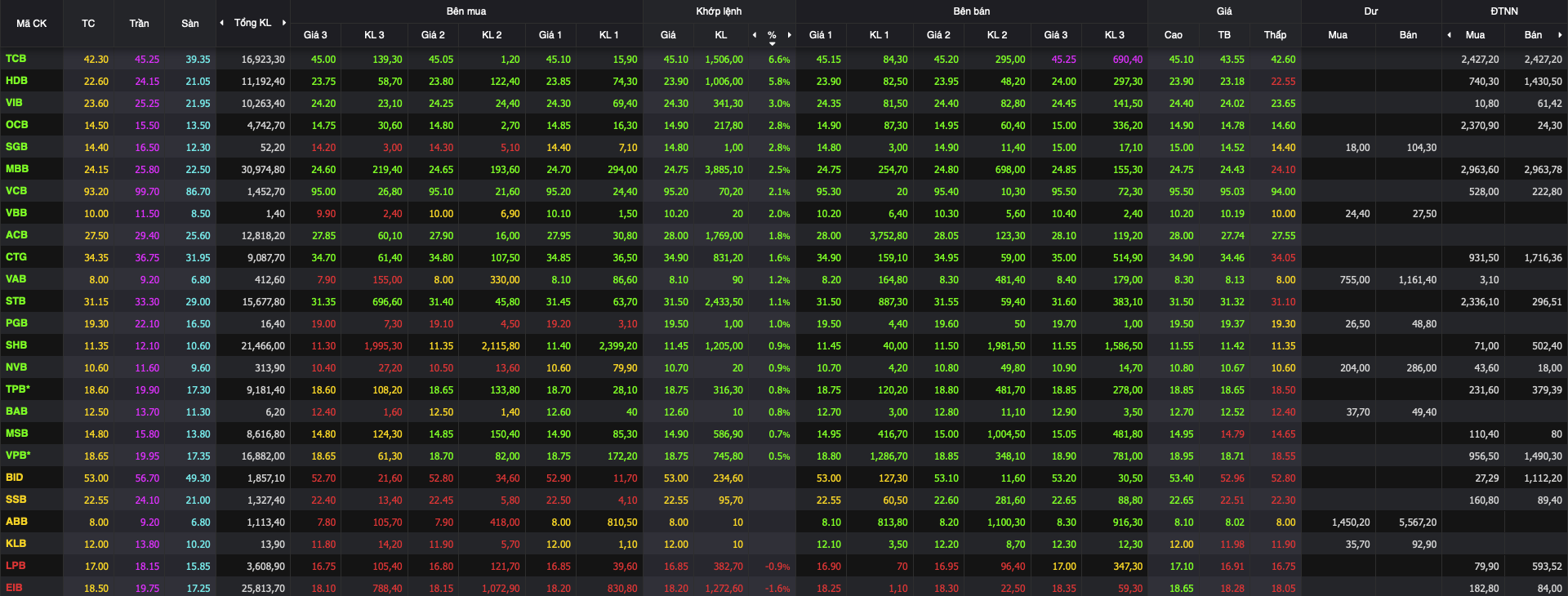This screenshot has height=596, width=1568.
Task: Open the CTG stock ticker
Action: (x=16, y=257)
